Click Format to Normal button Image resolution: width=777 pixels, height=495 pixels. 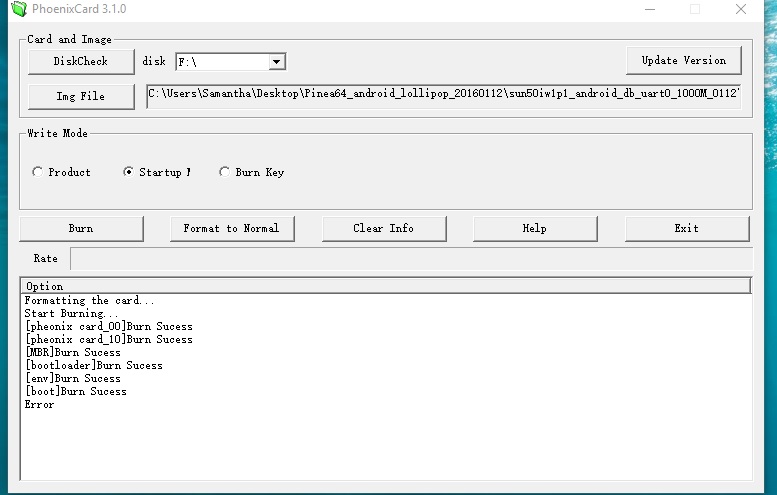point(231,228)
